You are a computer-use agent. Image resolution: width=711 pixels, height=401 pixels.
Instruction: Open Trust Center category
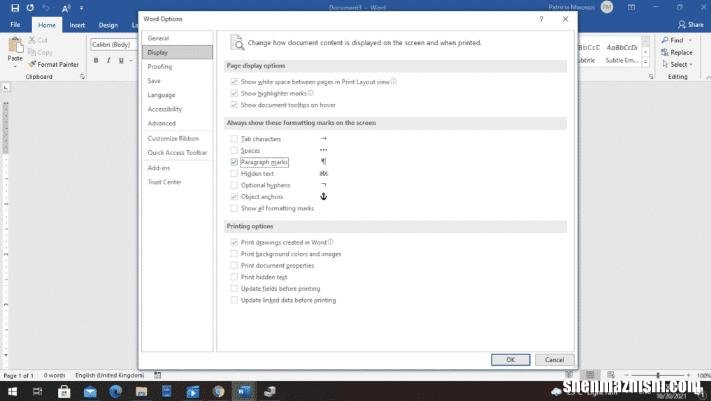click(x=177, y=182)
